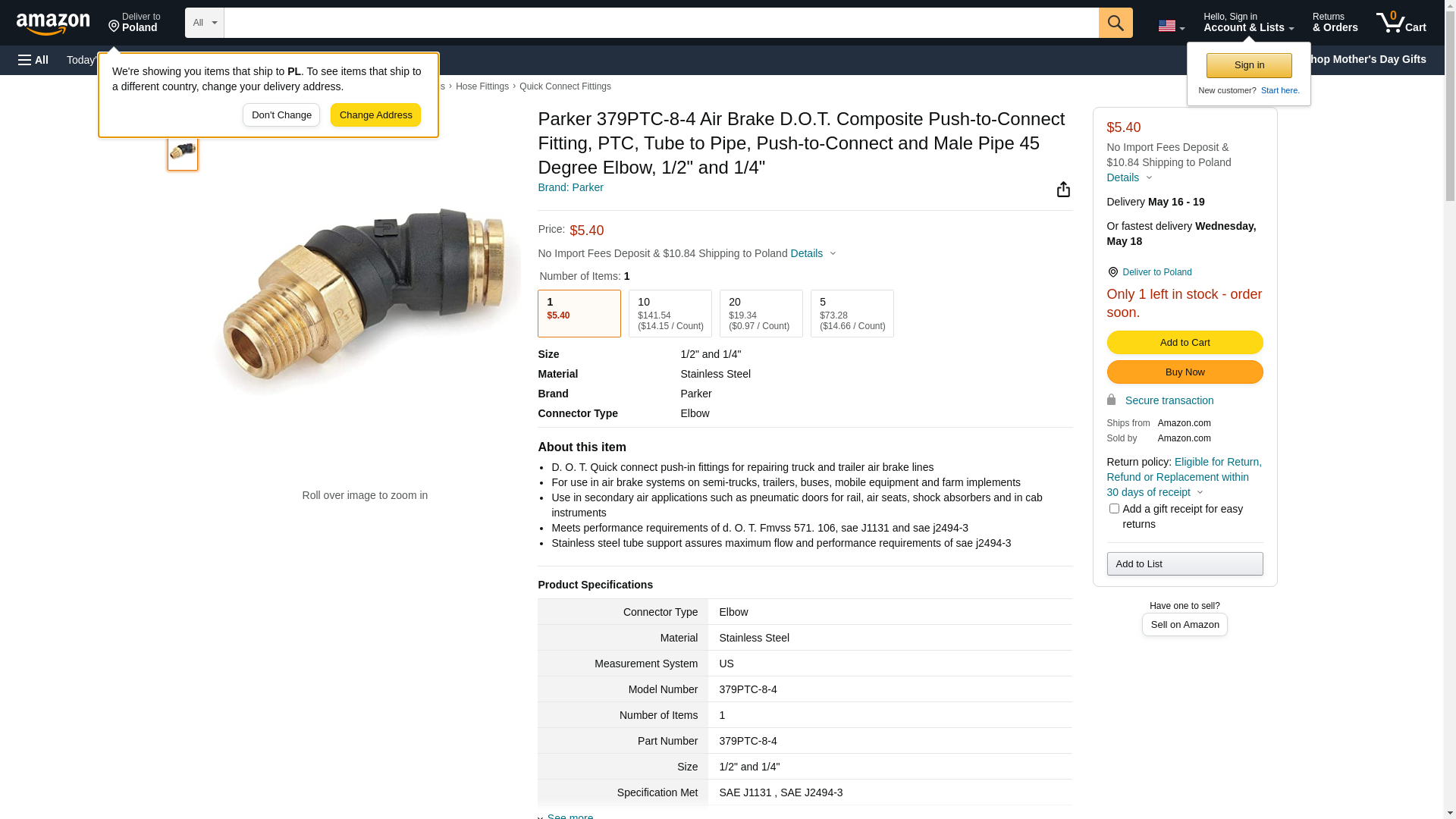Click the US flag language selector

pyautogui.click(x=1170, y=26)
